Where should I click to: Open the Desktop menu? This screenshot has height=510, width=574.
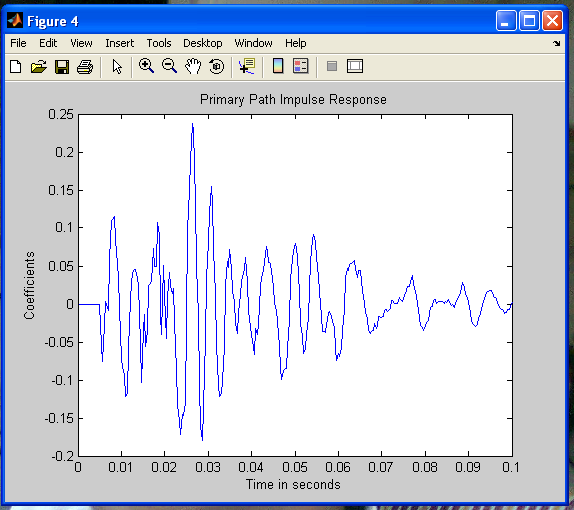click(203, 43)
